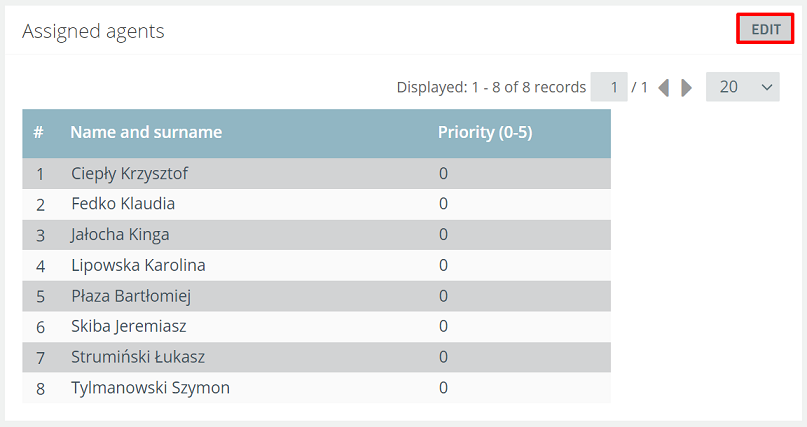Select the Ciepły Krzysztof row
The height and width of the screenshot is (427, 807).
tap(317, 173)
